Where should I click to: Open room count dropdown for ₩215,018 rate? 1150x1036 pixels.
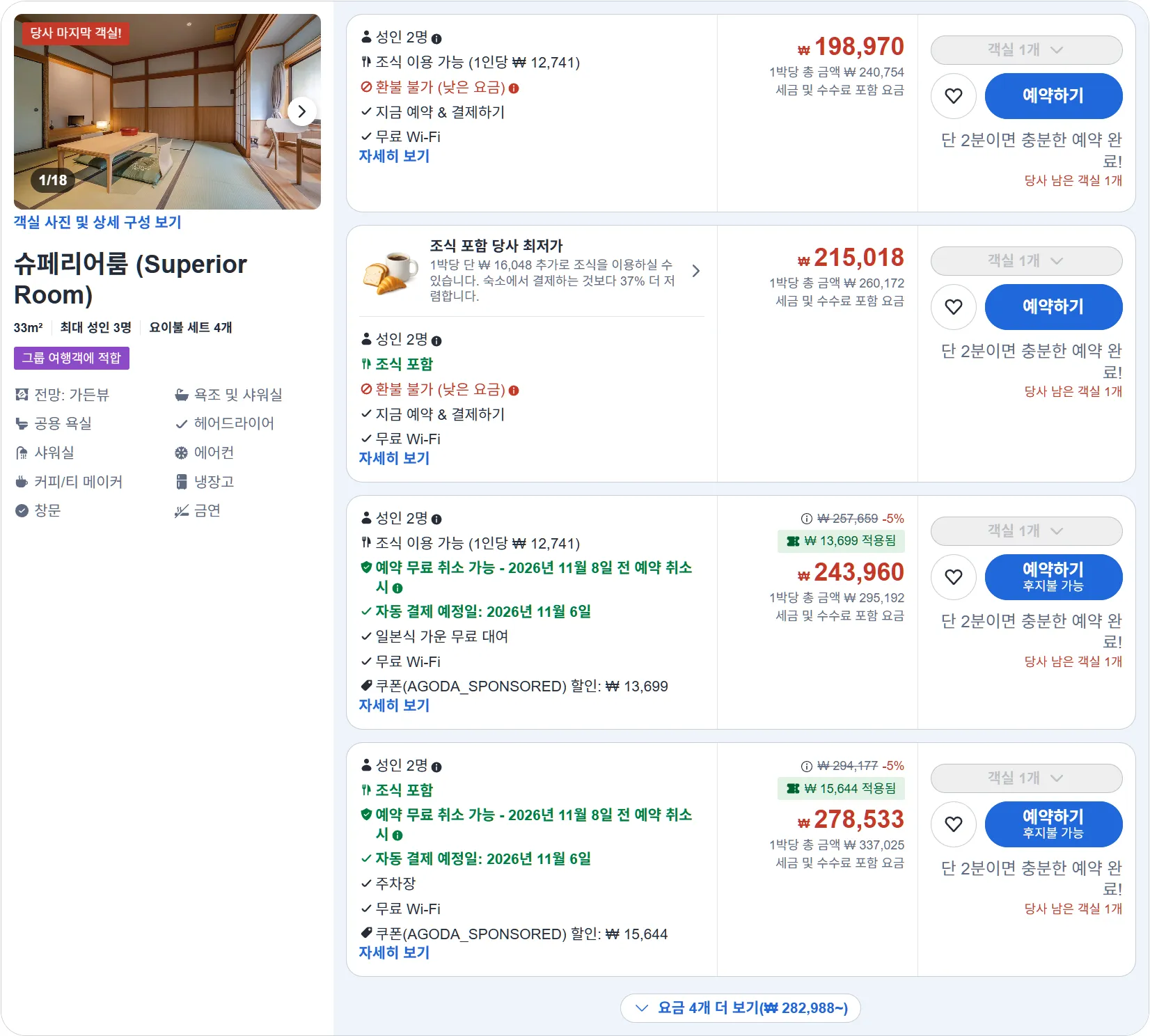(1027, 261)
